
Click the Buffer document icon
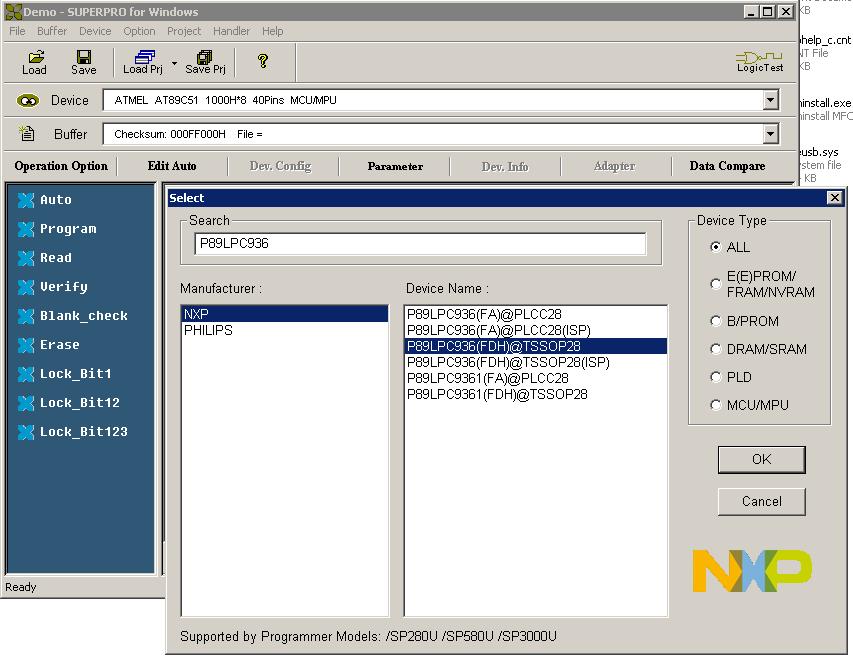click(27, 133)
